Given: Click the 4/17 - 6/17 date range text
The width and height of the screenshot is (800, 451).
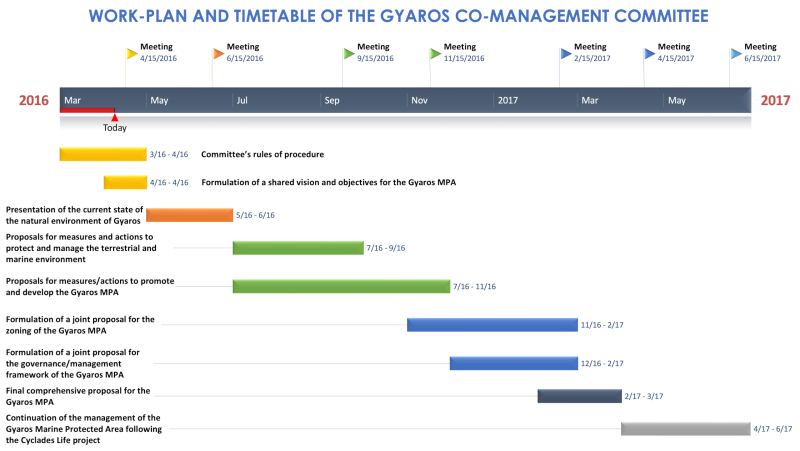Looking at the screenshot, I should point(773,429).
